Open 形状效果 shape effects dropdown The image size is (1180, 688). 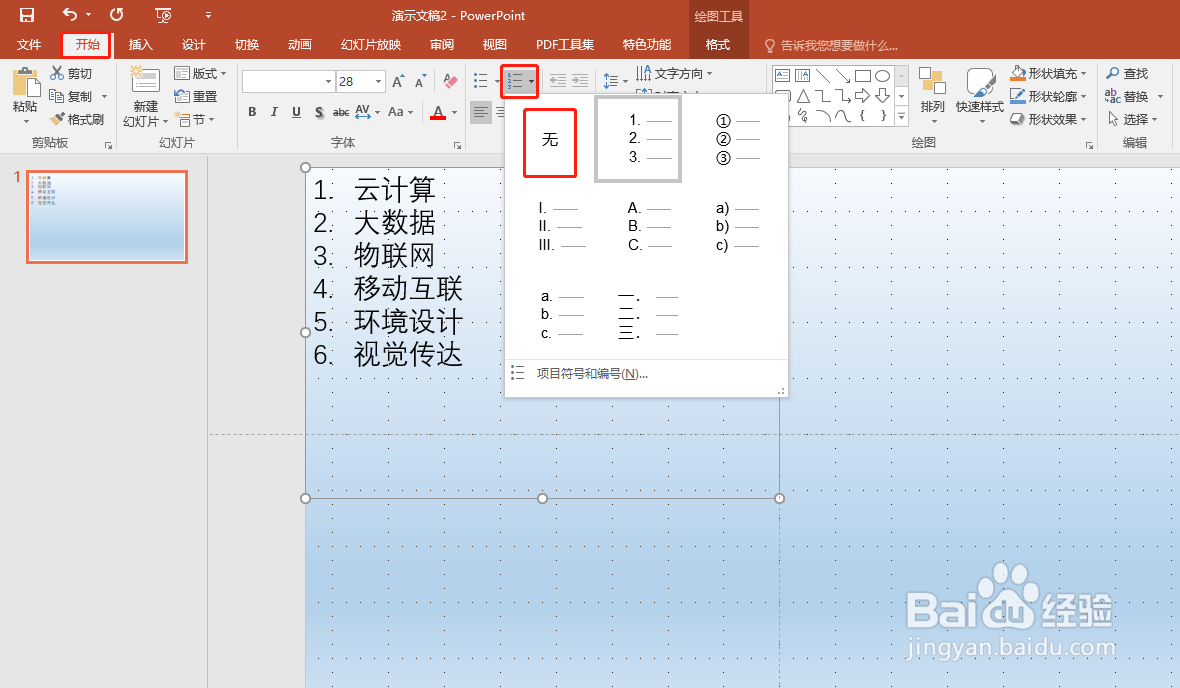click(1049, 119)
